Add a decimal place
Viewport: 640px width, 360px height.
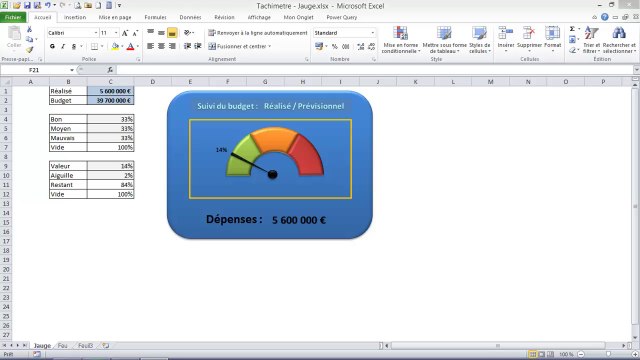click(360, 47)
